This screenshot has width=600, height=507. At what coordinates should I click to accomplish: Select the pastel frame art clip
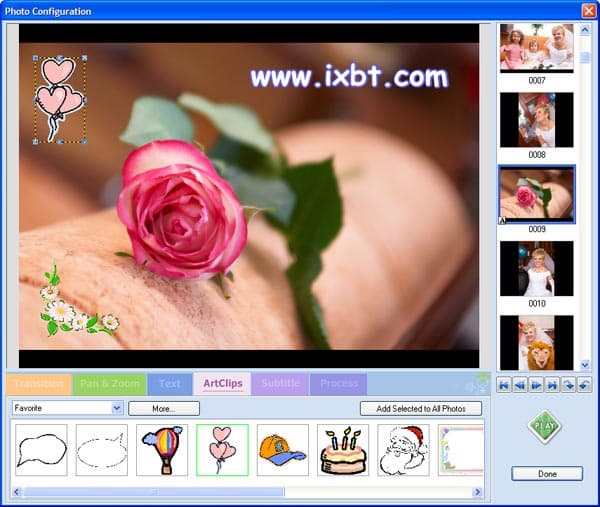coord(461,450)
